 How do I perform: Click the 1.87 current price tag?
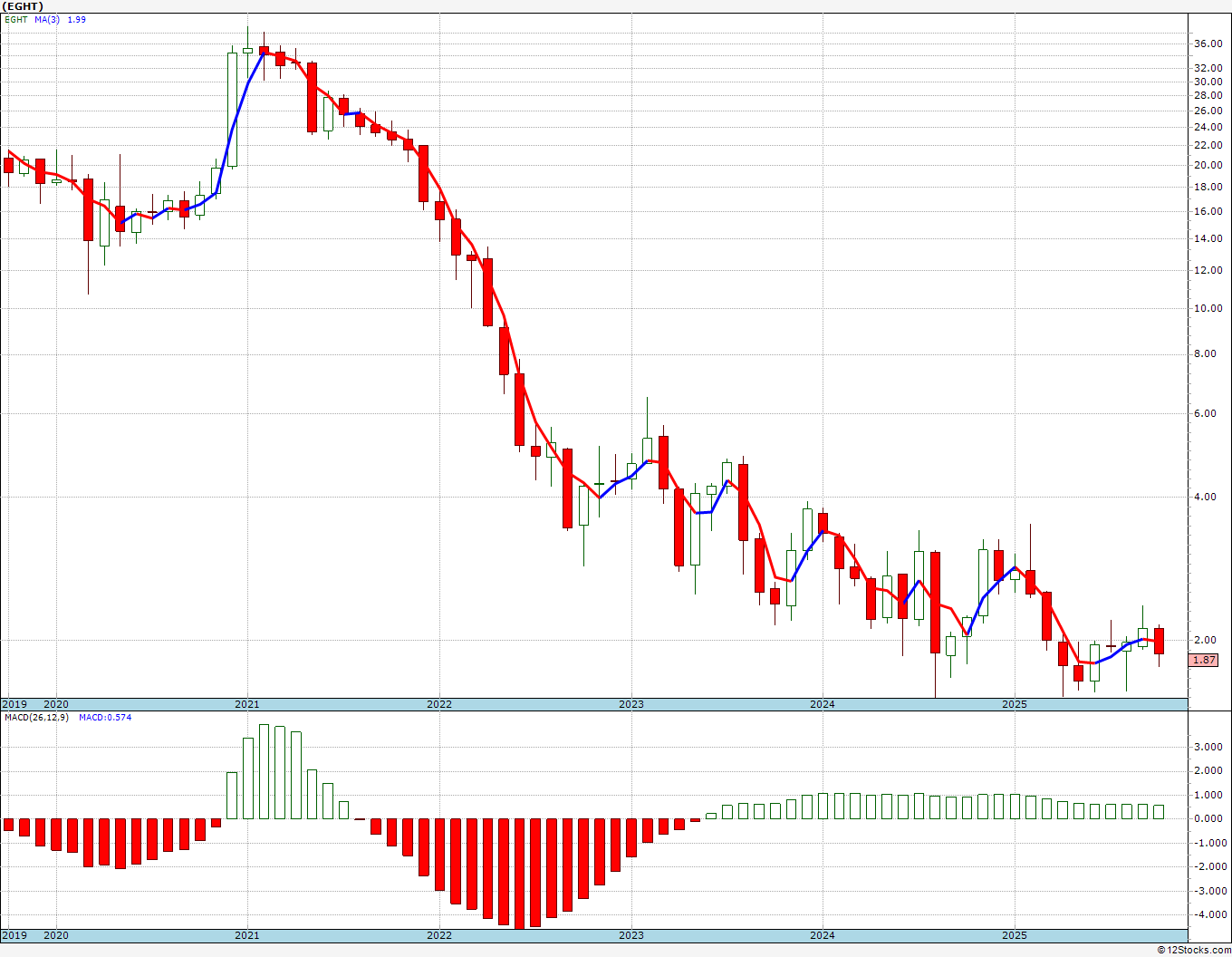(x=1204, y=661)
